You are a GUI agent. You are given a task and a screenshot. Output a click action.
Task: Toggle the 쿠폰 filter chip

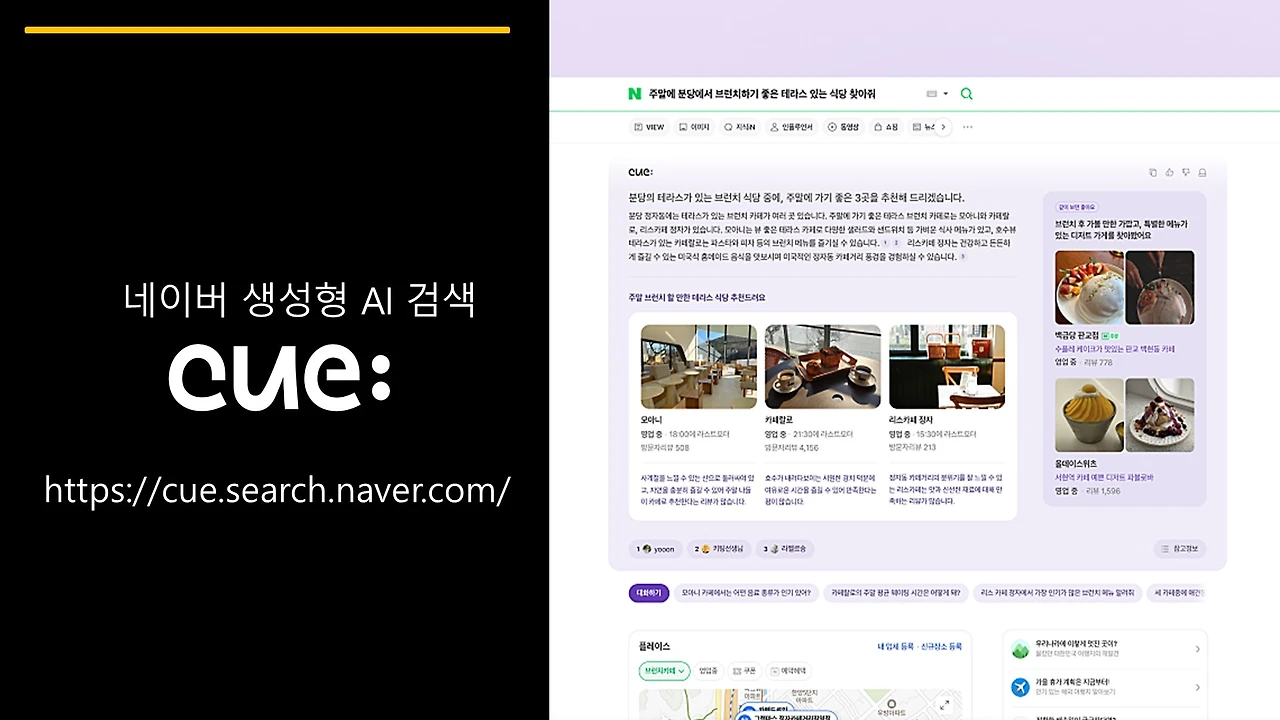click(745, 670)
